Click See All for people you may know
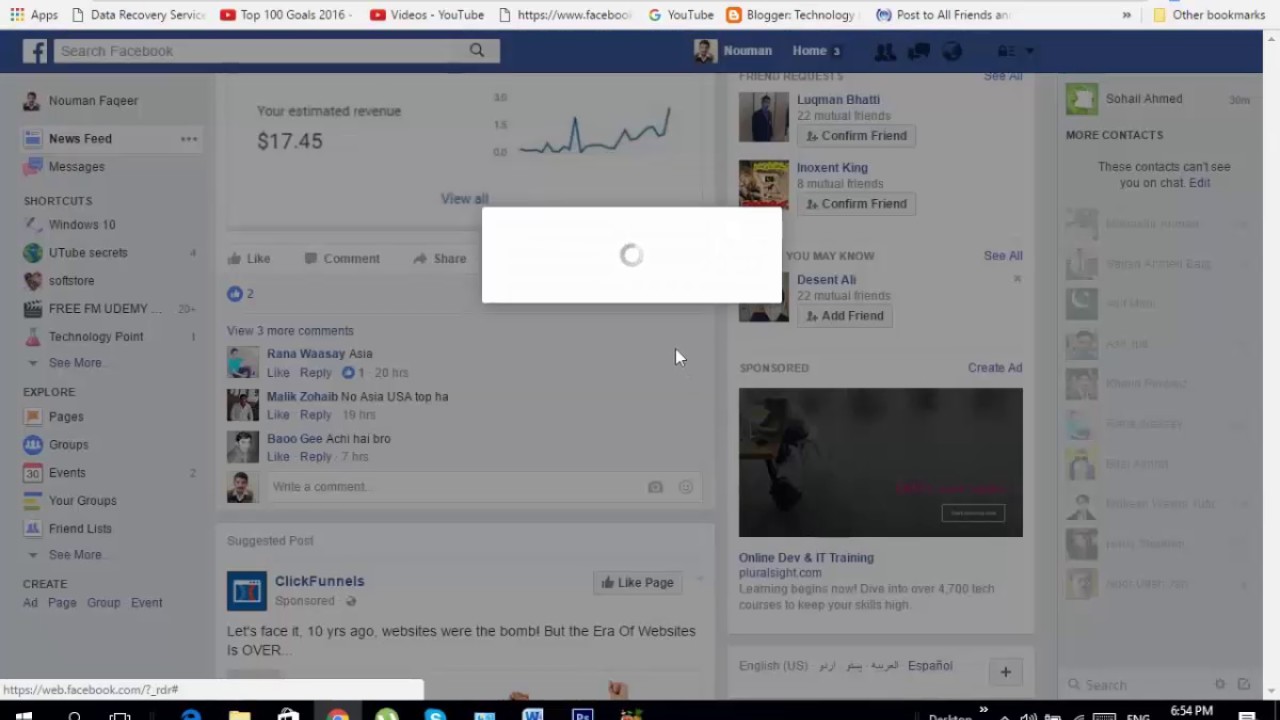The width and height of the screenshot is (1280, 720). click(x=1003, y=256)
